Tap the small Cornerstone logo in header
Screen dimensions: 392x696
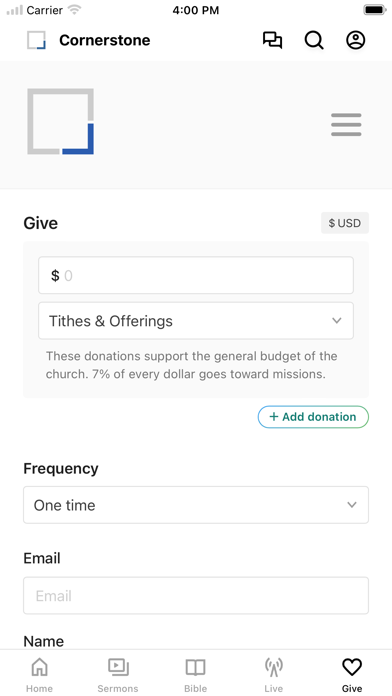[x=36, y=40]
